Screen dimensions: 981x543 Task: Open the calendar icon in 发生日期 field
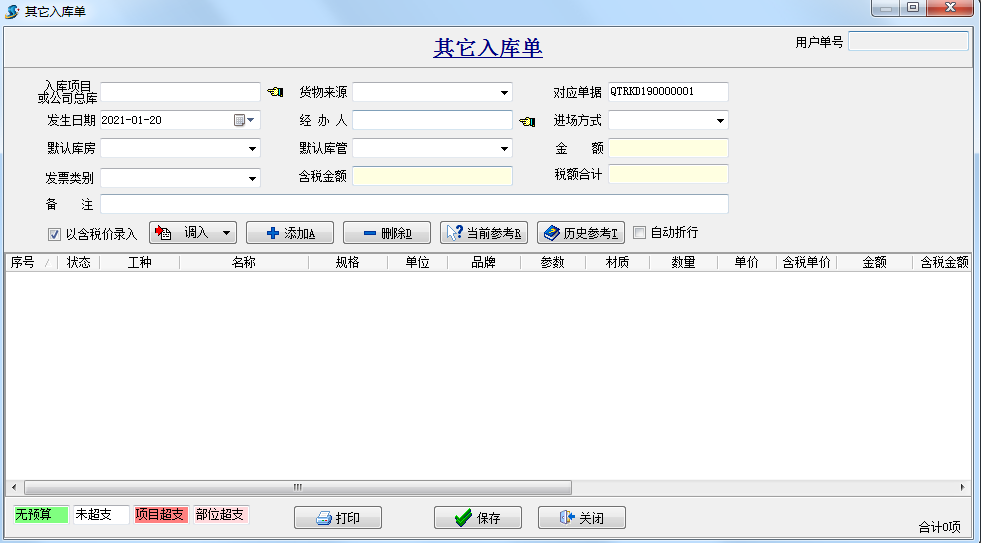click(239, 120)
